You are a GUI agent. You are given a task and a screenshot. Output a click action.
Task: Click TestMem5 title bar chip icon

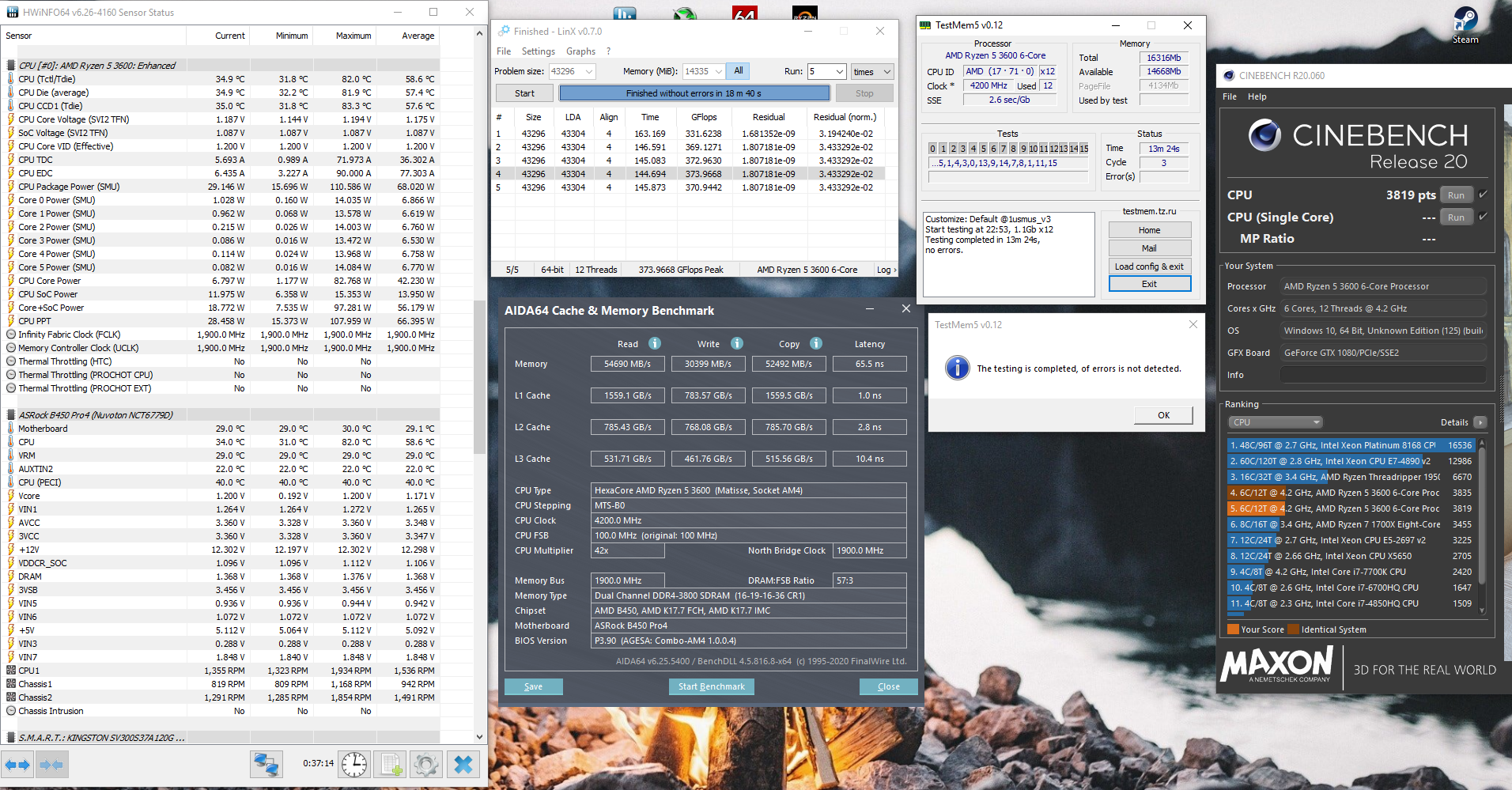[925, 25]
